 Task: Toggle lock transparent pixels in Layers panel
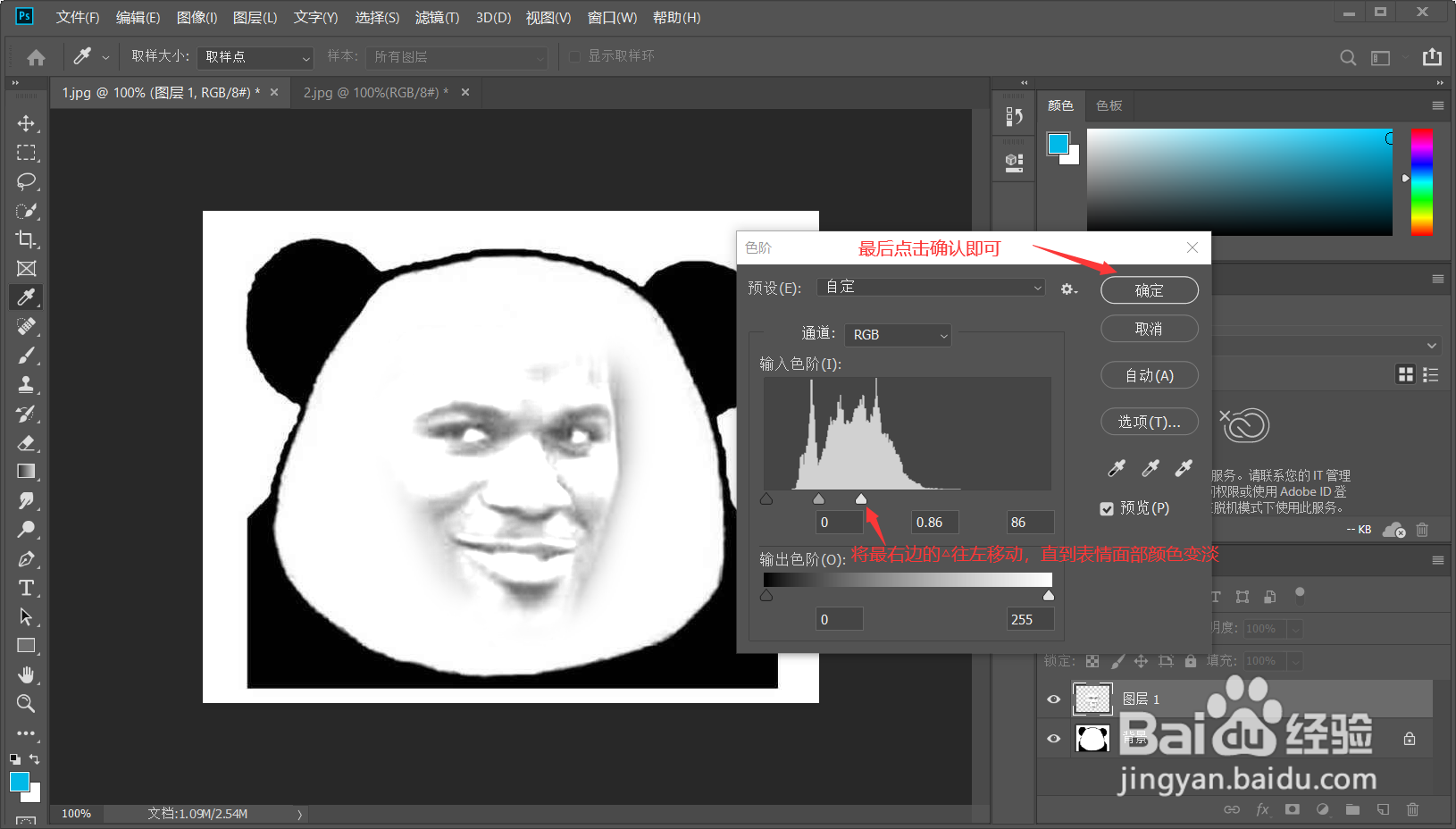point(1092,661)
